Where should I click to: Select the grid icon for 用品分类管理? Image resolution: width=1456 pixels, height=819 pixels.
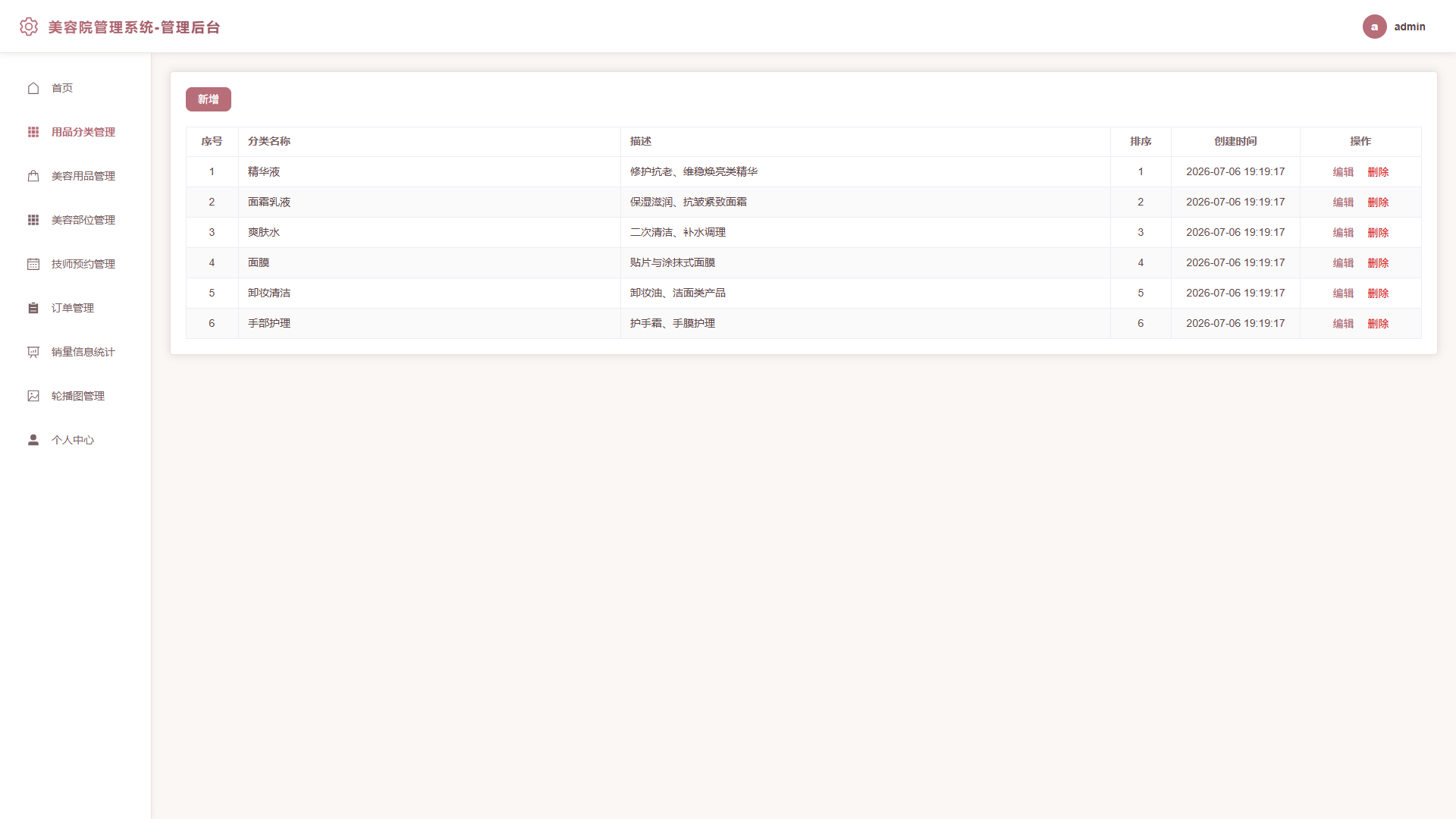[33, 132]
